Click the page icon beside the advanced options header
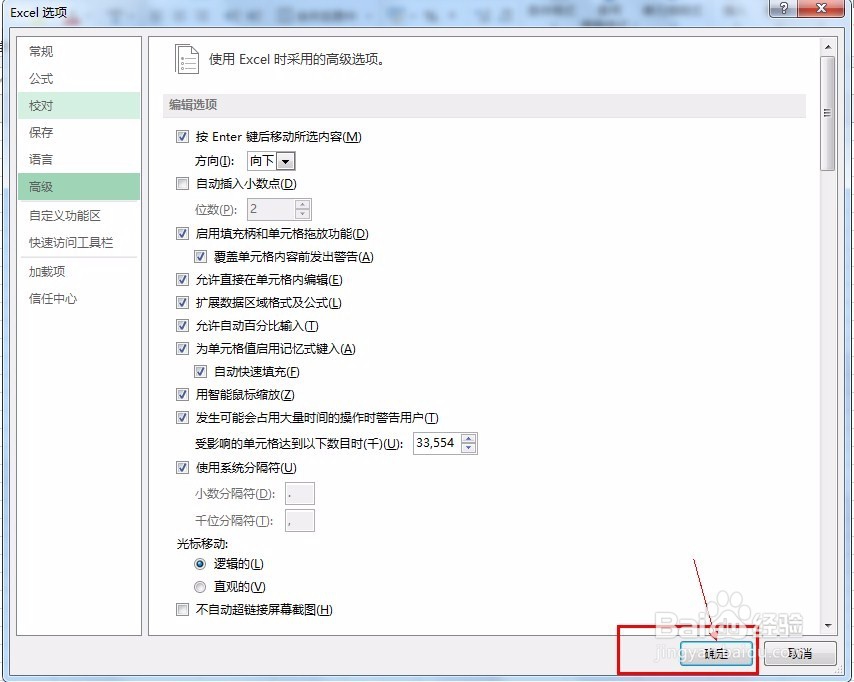Image resolution: width=854 pixels, height=682 pixels. coord(186,58)
